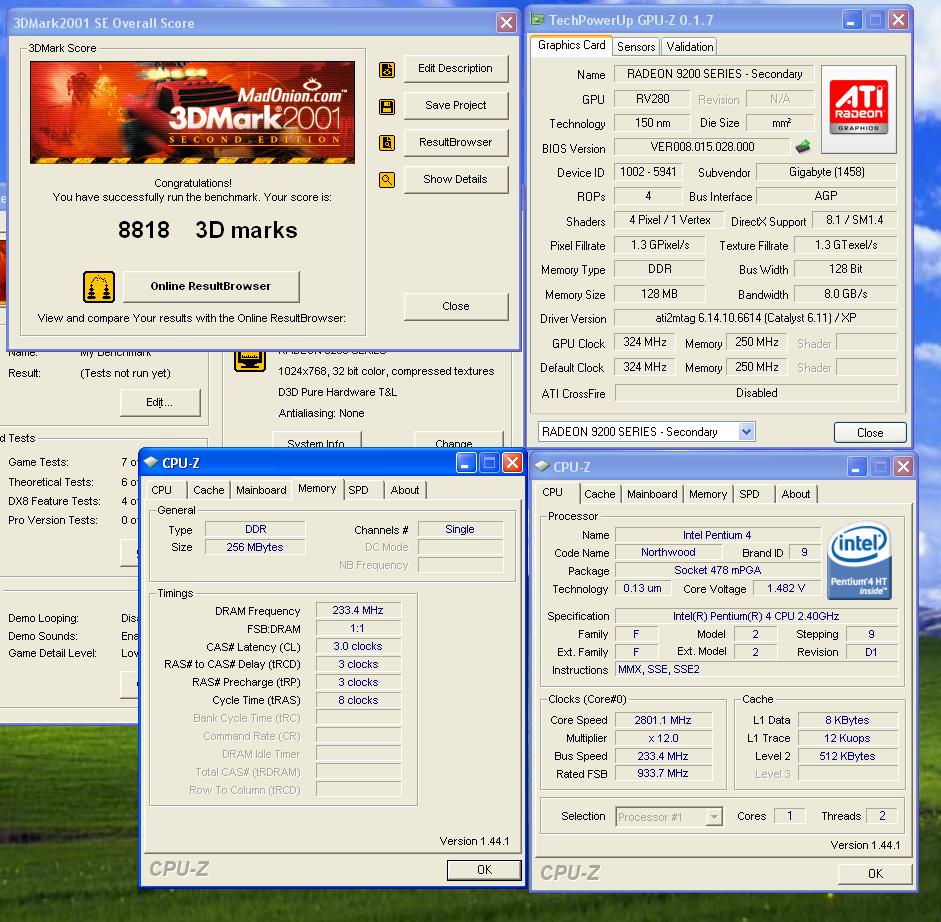Click the Save Project floppy icon
This screenshot has width=941, height=922.
[x=387, y=107]
